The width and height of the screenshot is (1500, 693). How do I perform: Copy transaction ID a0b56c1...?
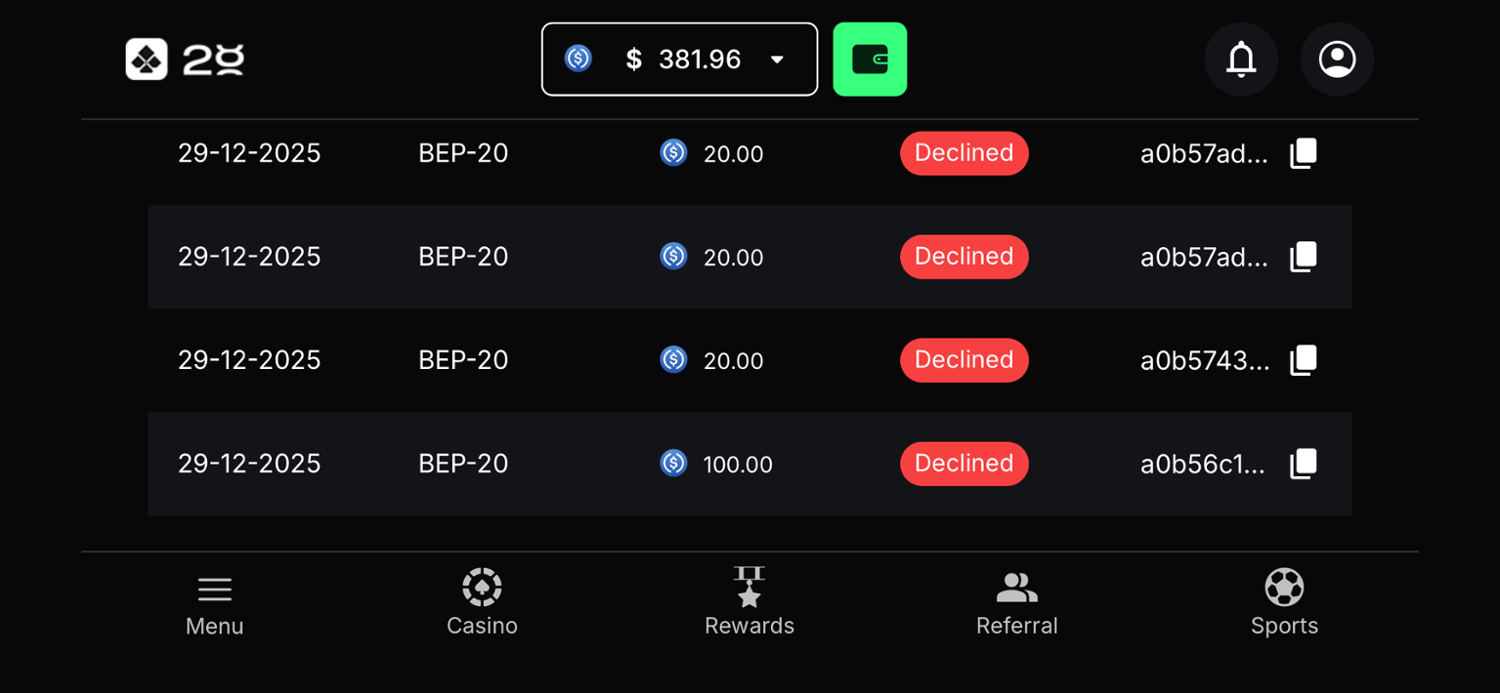pos(1303,464)
